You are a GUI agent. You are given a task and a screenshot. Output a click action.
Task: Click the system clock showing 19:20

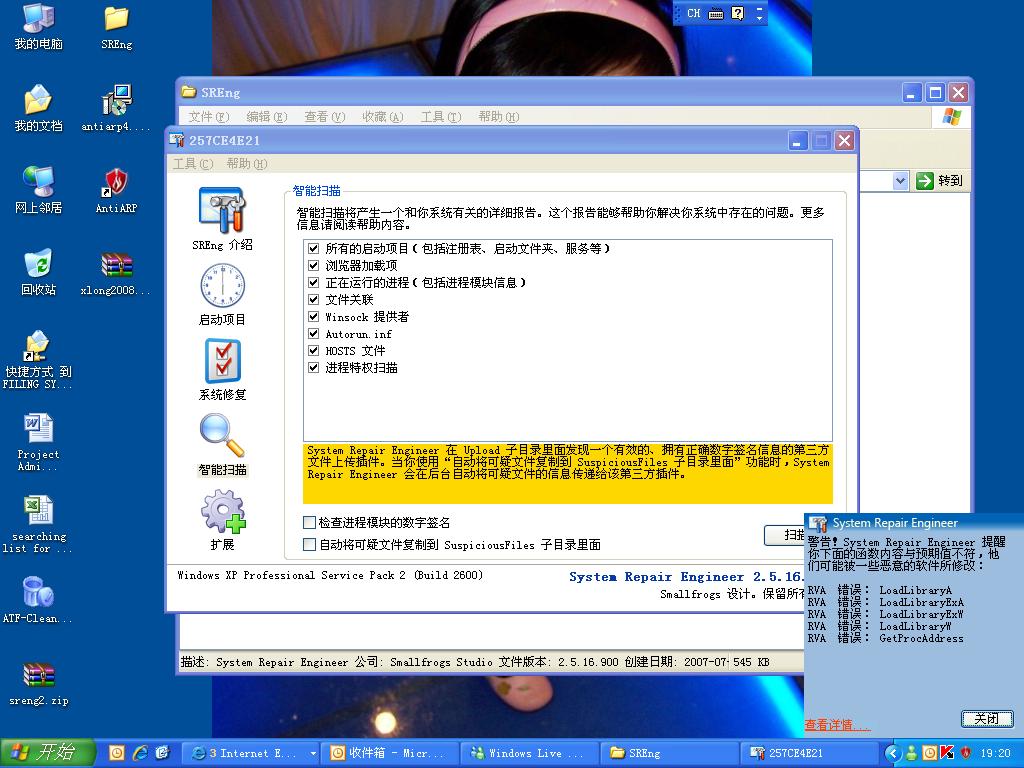(x=995, y=753)
